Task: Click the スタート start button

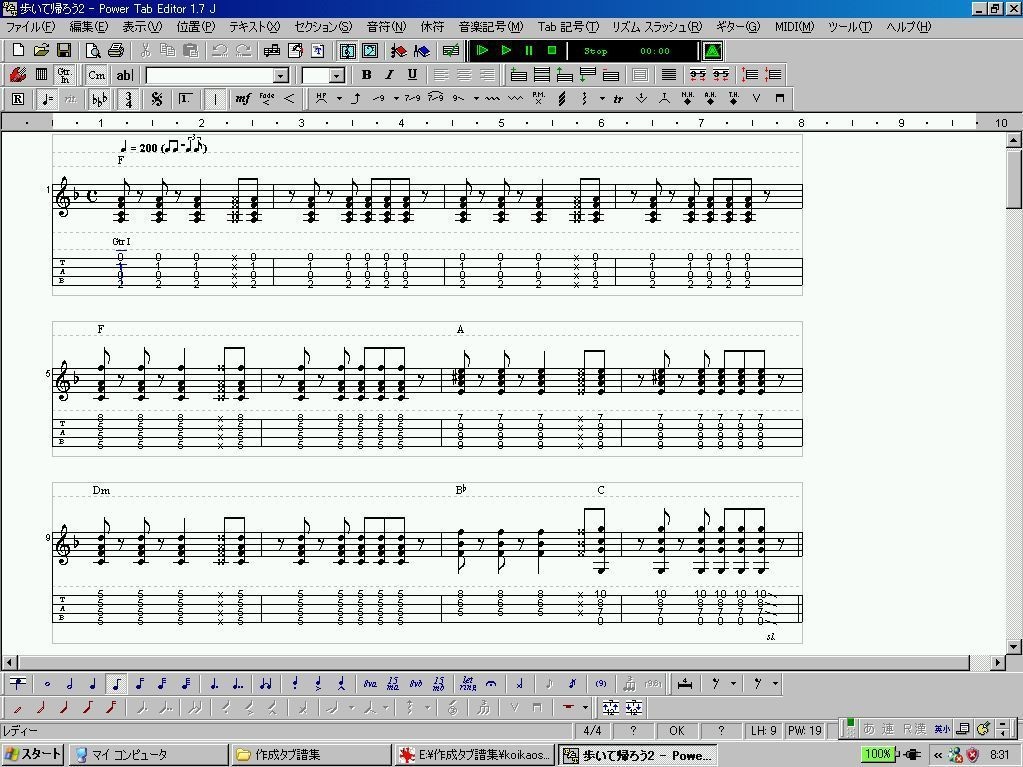Action: pos(33,755)
